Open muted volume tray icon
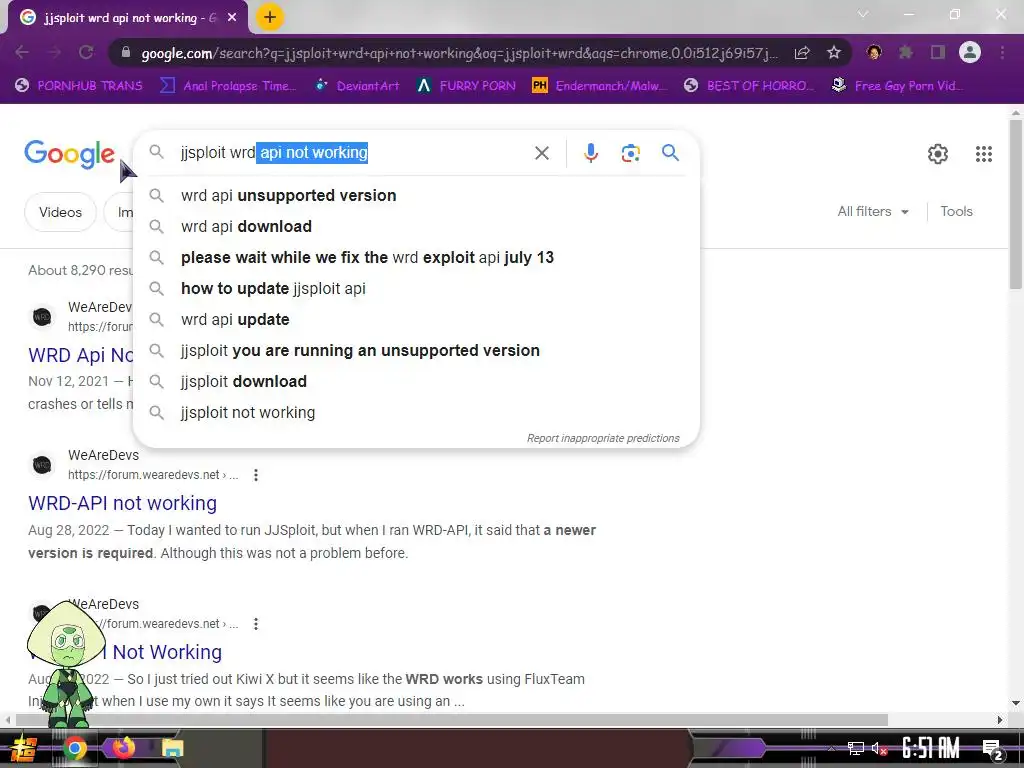The height and width of the screenshot is (768, 1024). [x=879, y=748]
